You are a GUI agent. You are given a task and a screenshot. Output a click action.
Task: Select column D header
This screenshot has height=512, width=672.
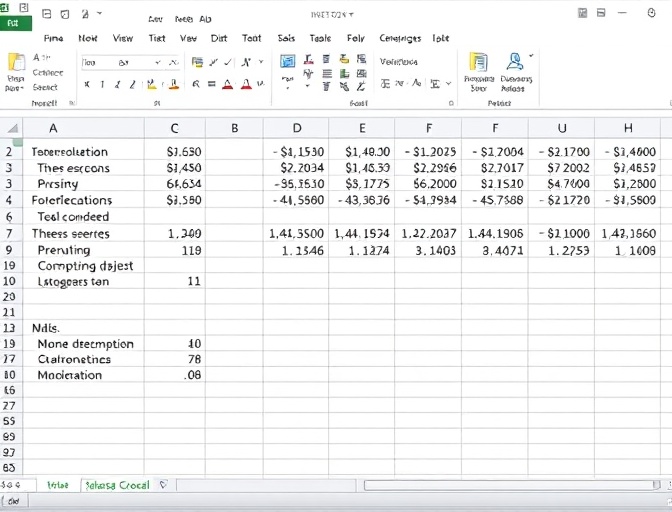296,128
